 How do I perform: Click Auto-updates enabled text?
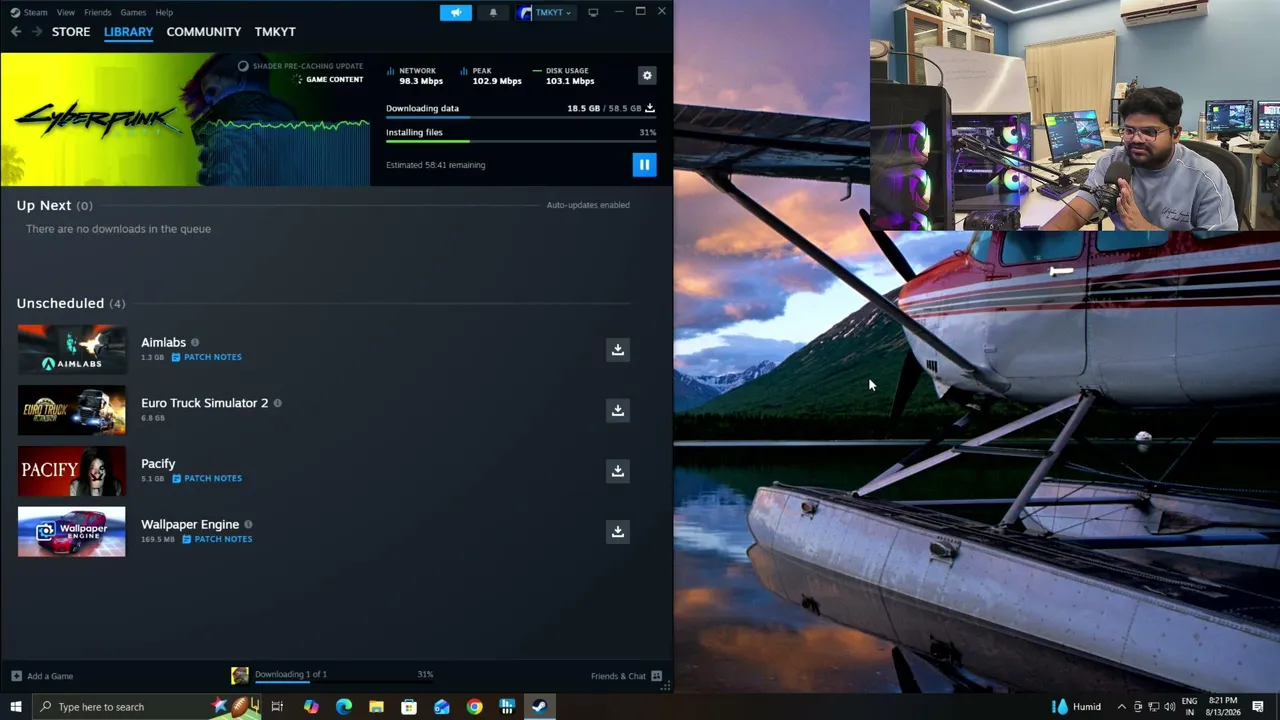point(588,205)
